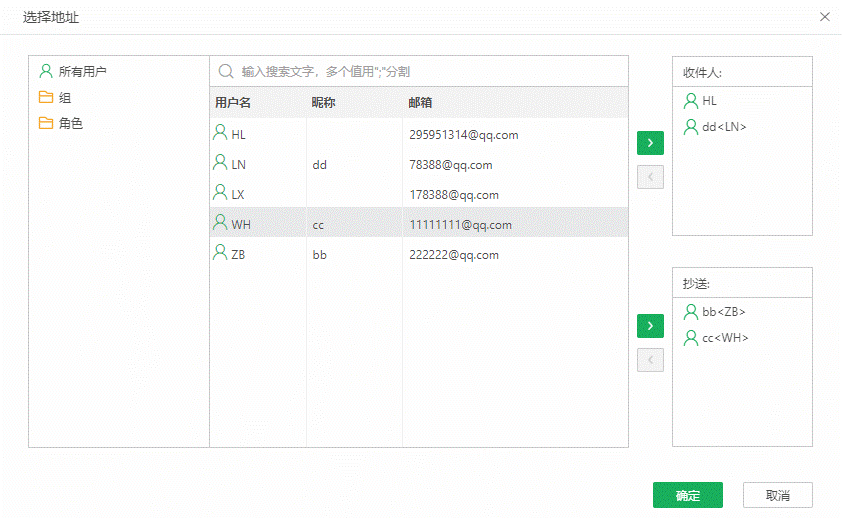The height and width of the screenshot is (518, 842).
Task: Select user row WH
Action: (x=419, y=222)
